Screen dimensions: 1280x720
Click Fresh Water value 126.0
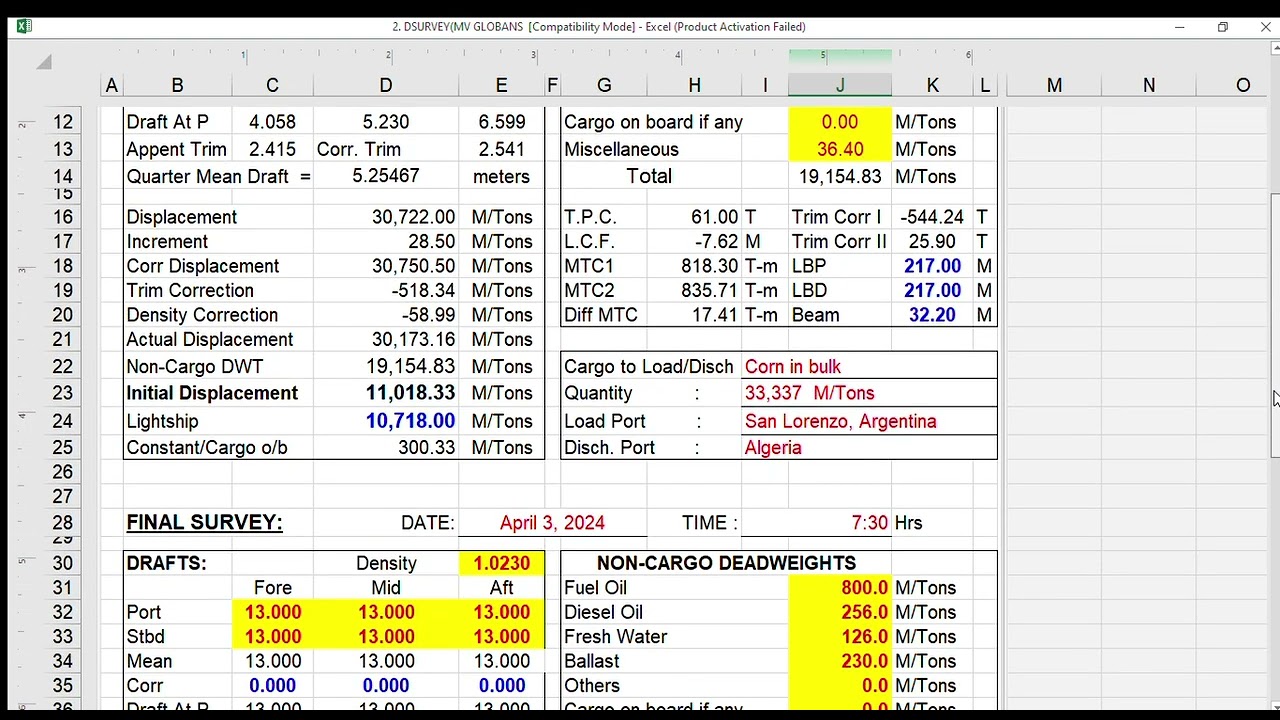tap(840, 637)
